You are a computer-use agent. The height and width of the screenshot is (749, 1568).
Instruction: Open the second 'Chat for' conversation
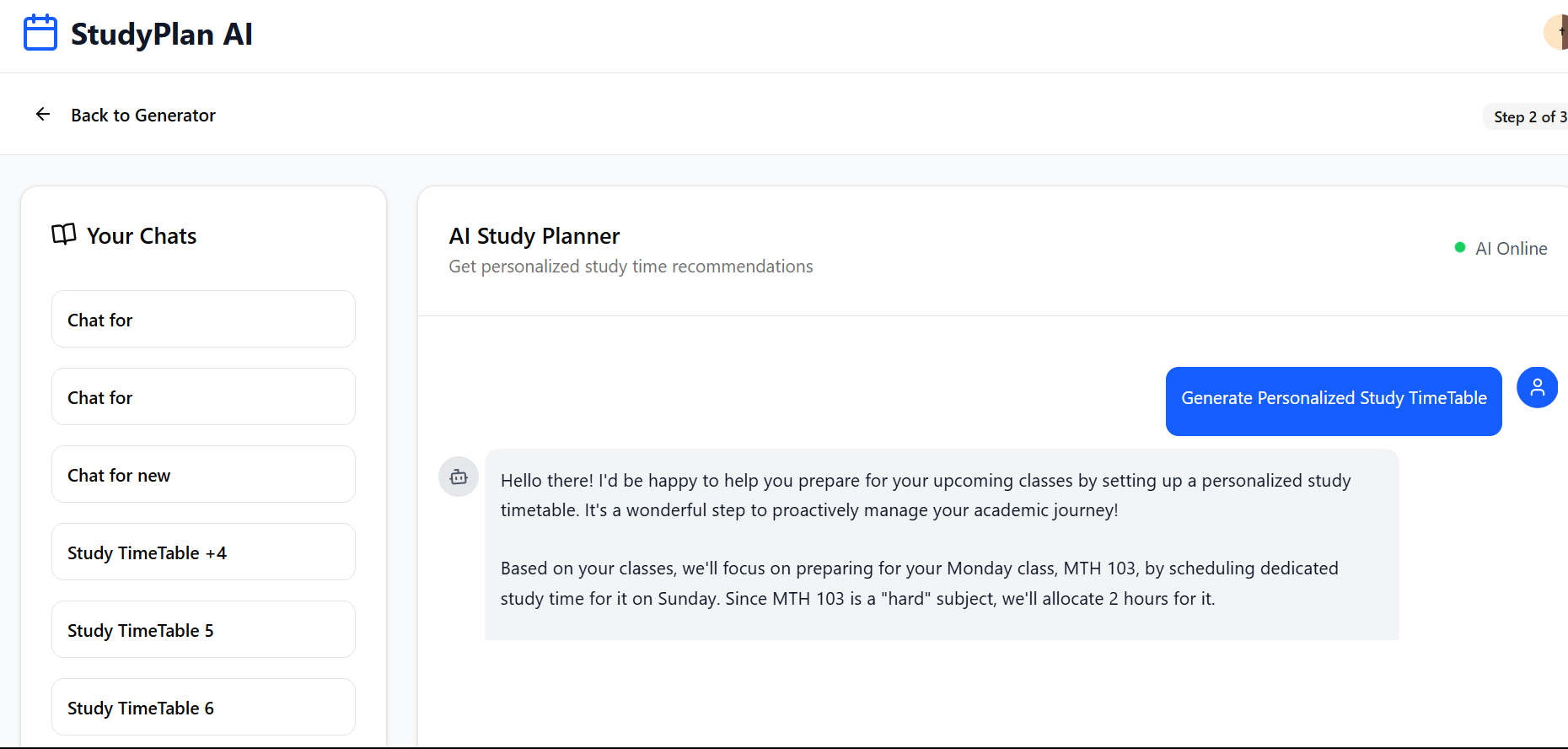[x=203, y=397]
